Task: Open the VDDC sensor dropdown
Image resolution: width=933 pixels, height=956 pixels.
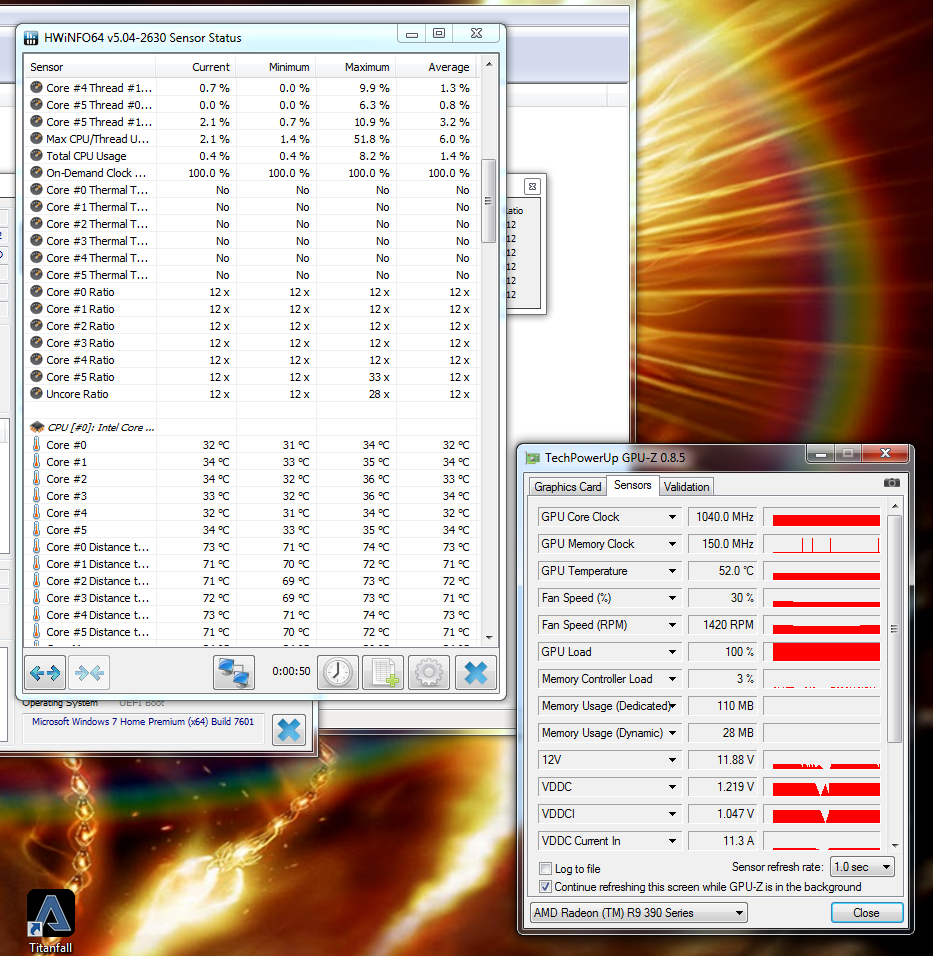Action: 672,787
